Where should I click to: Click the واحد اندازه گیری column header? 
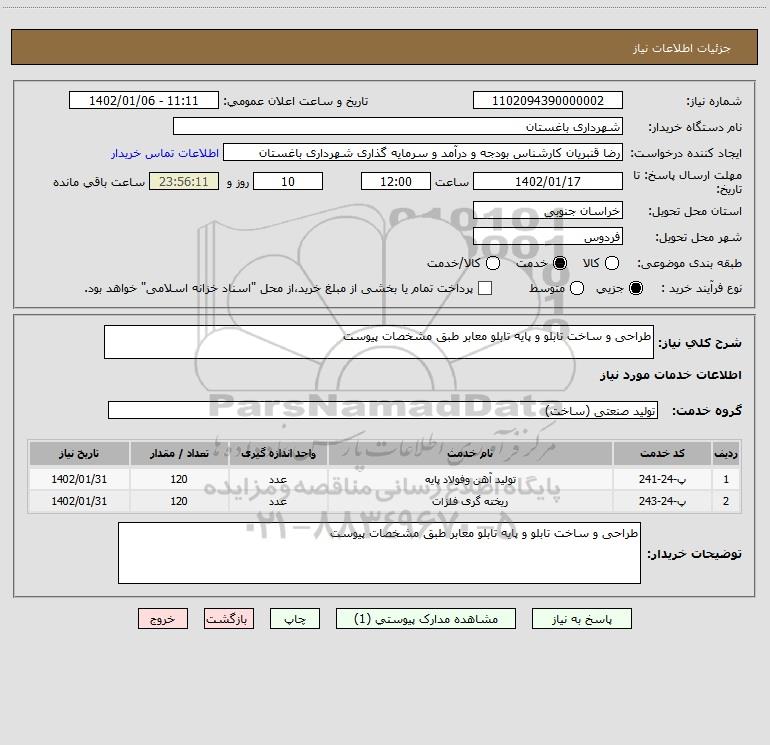[278, 453]
